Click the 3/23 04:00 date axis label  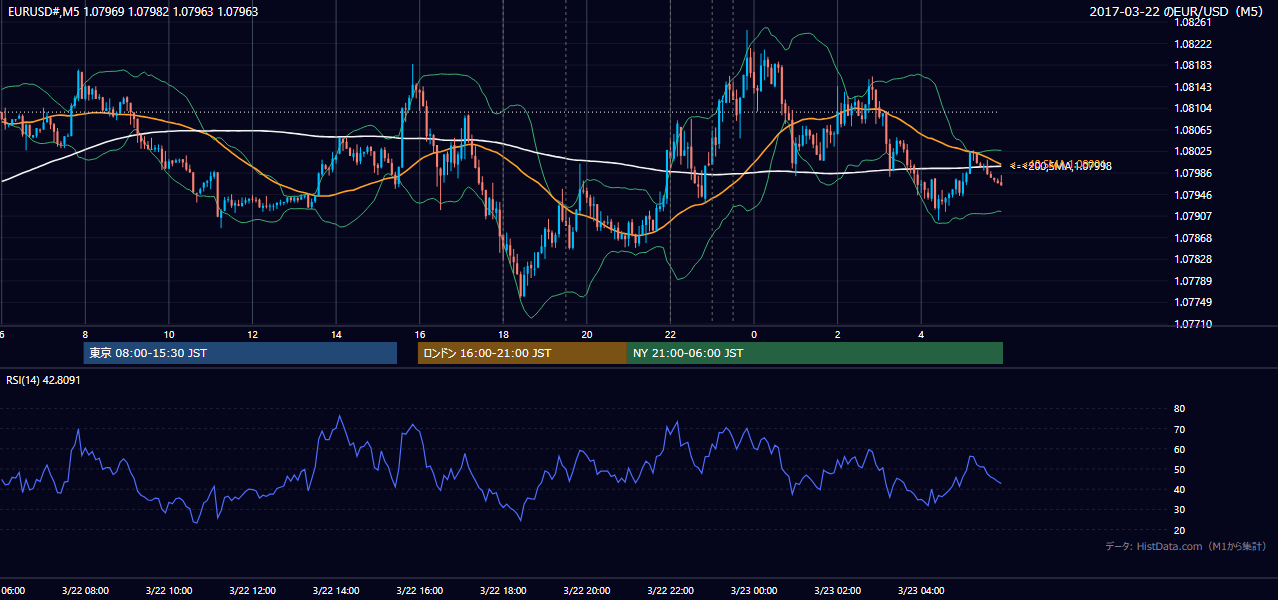coord(921,591)
